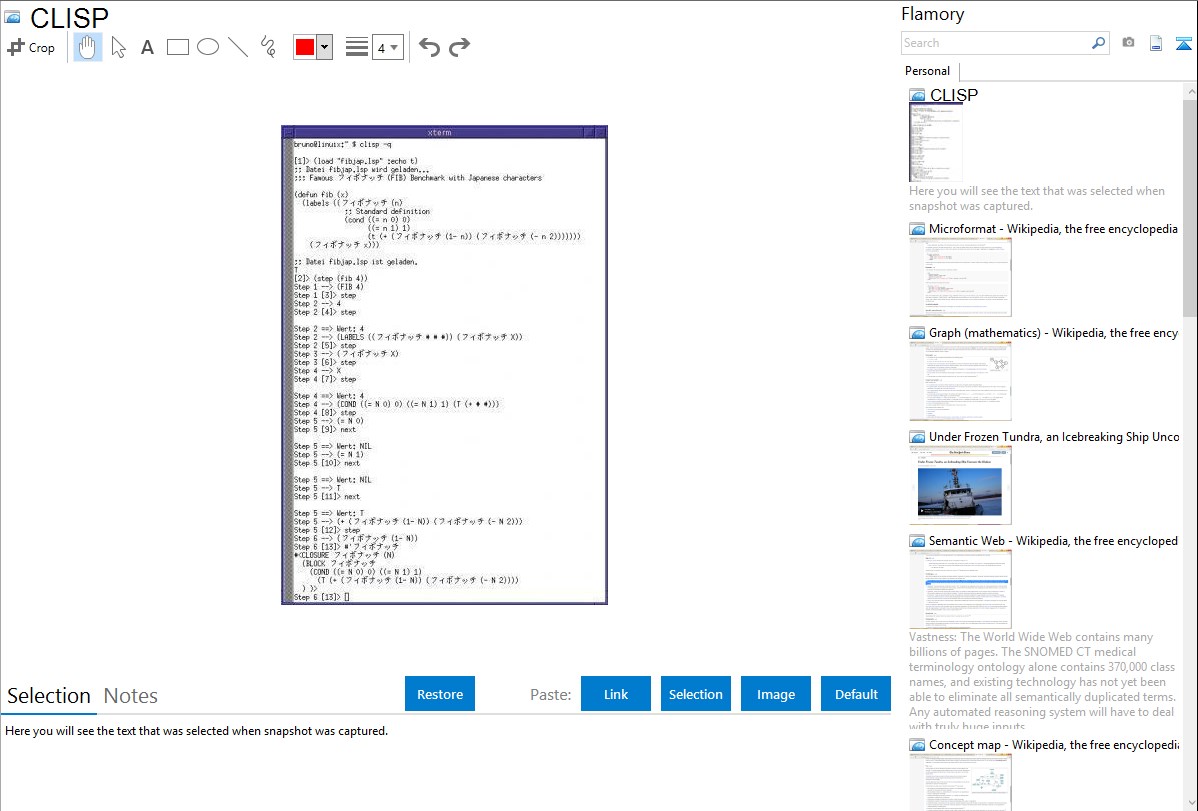1198x811 pixels.
Task: Select the freehand scribble tool
Action: 268,47
